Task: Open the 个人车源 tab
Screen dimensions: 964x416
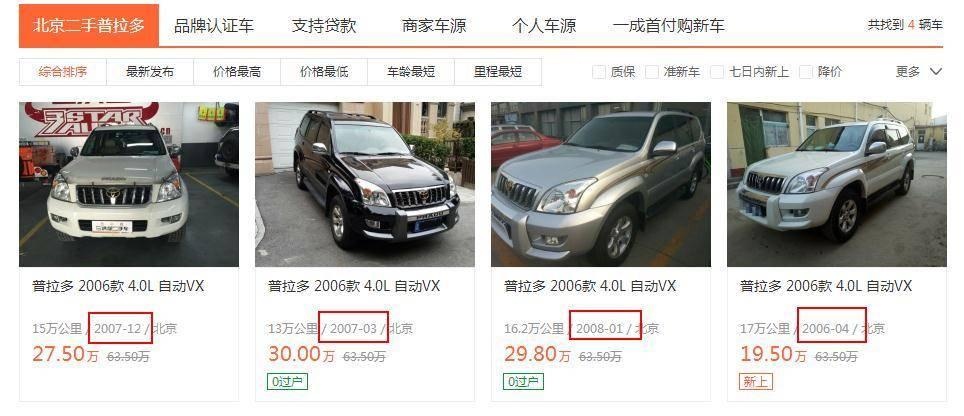Action: 543,26
